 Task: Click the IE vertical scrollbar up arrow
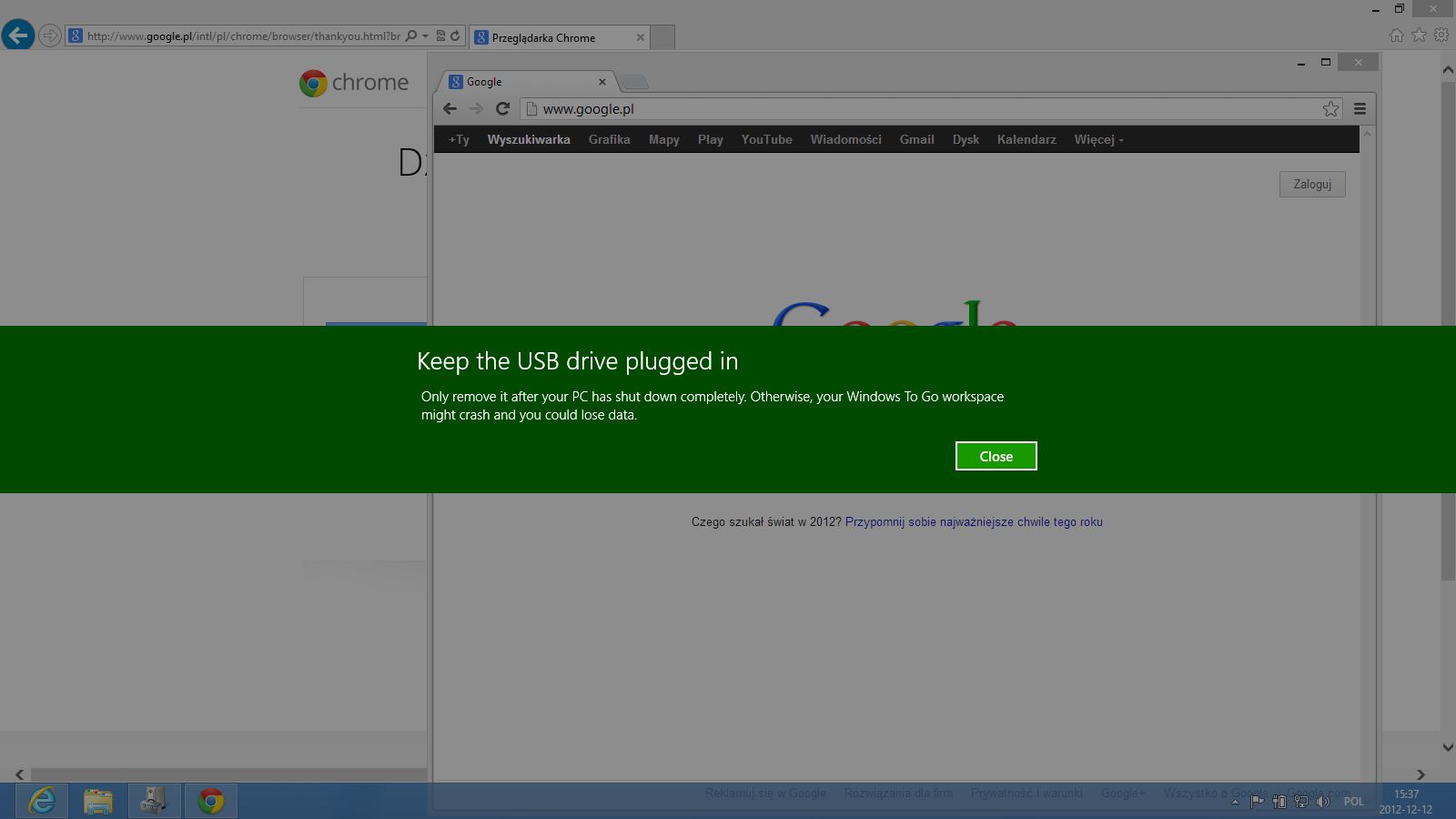(x=1448, y=69)
